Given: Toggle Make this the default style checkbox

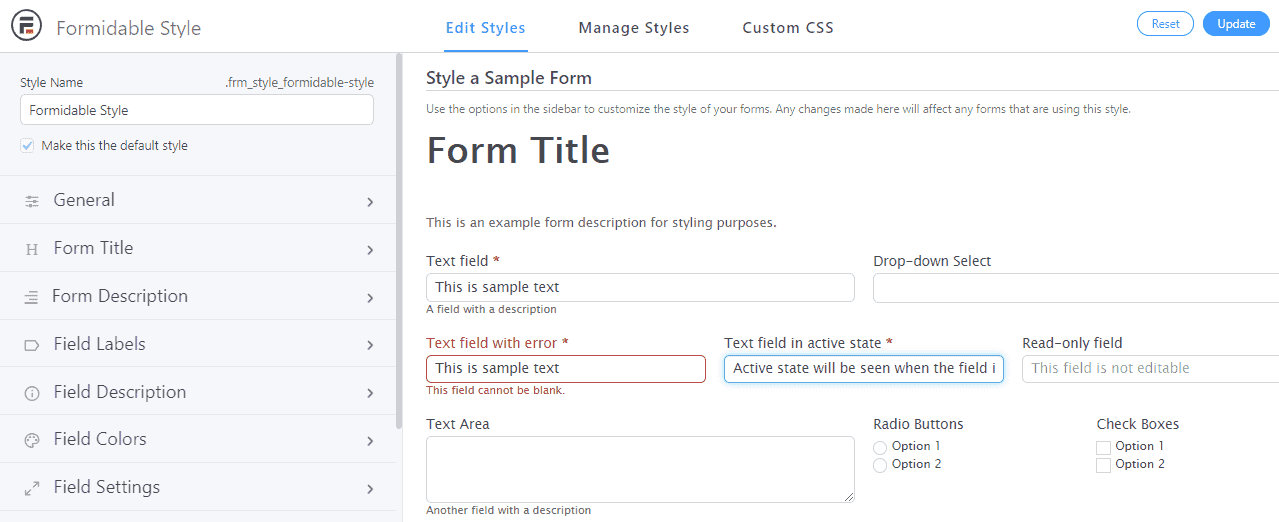Looking at the screenshot, I should pos(27,146).
